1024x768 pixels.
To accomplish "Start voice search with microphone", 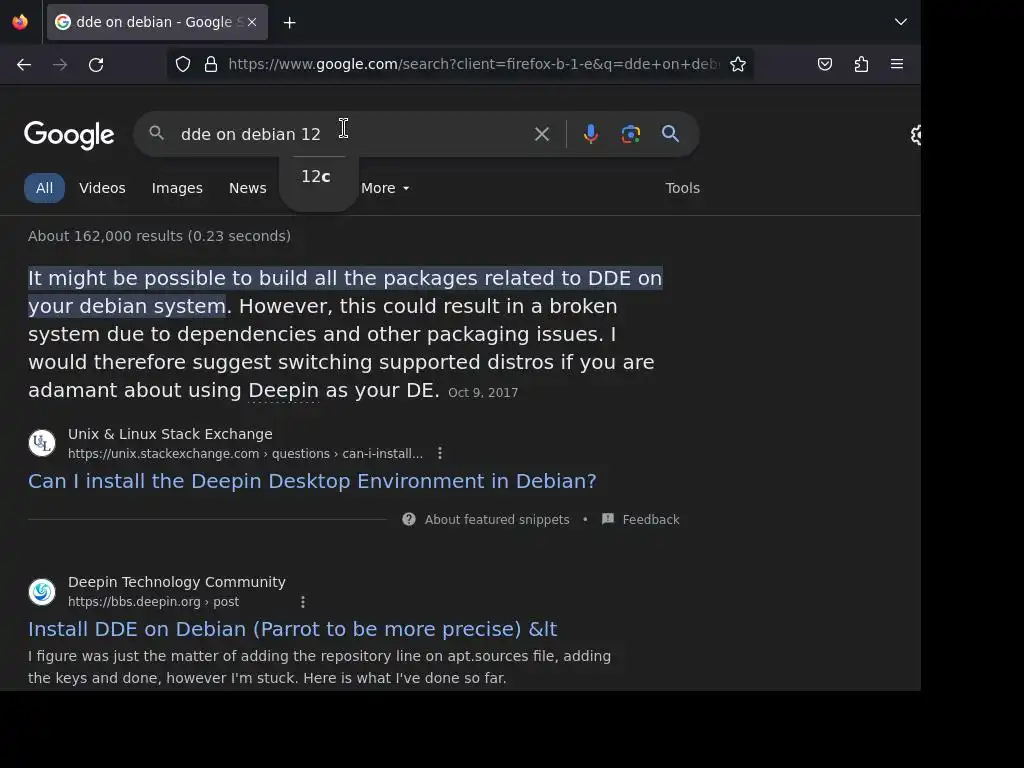I will click(x=590, y=134).
